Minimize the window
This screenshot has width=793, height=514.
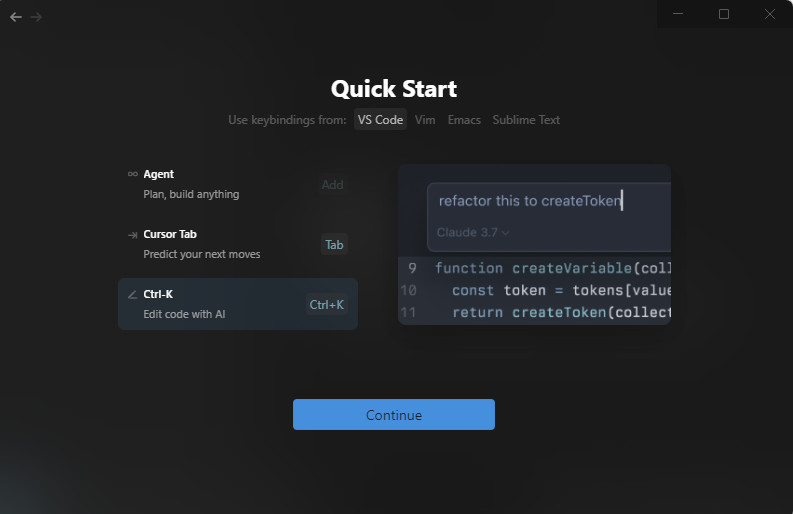pyautogui.click(x=678, y=14)
